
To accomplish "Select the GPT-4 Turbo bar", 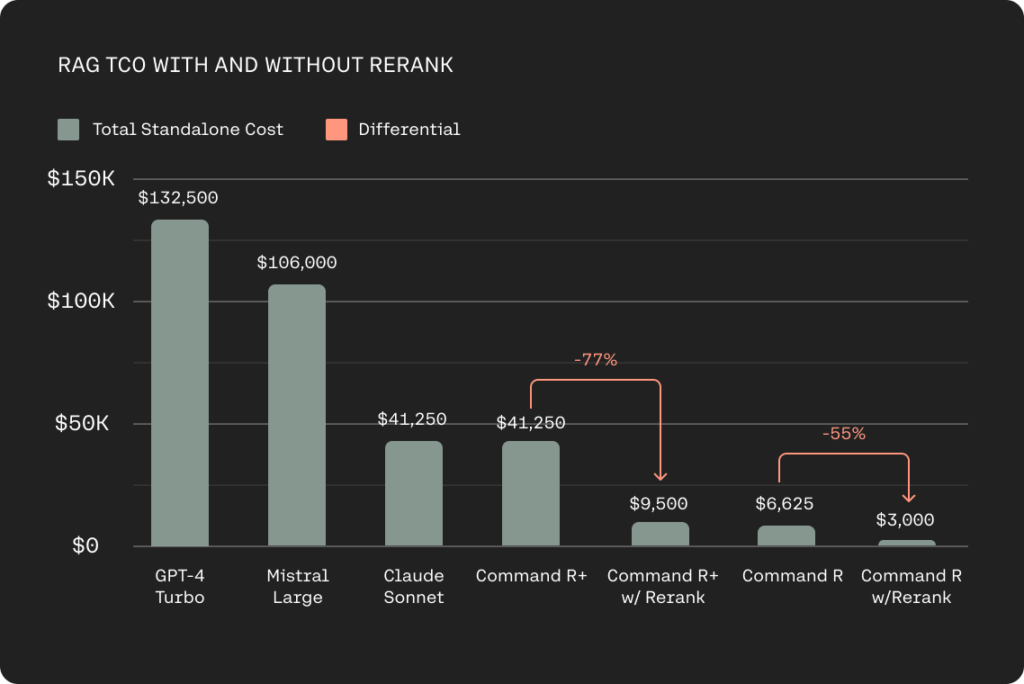I will click(180, 383).
